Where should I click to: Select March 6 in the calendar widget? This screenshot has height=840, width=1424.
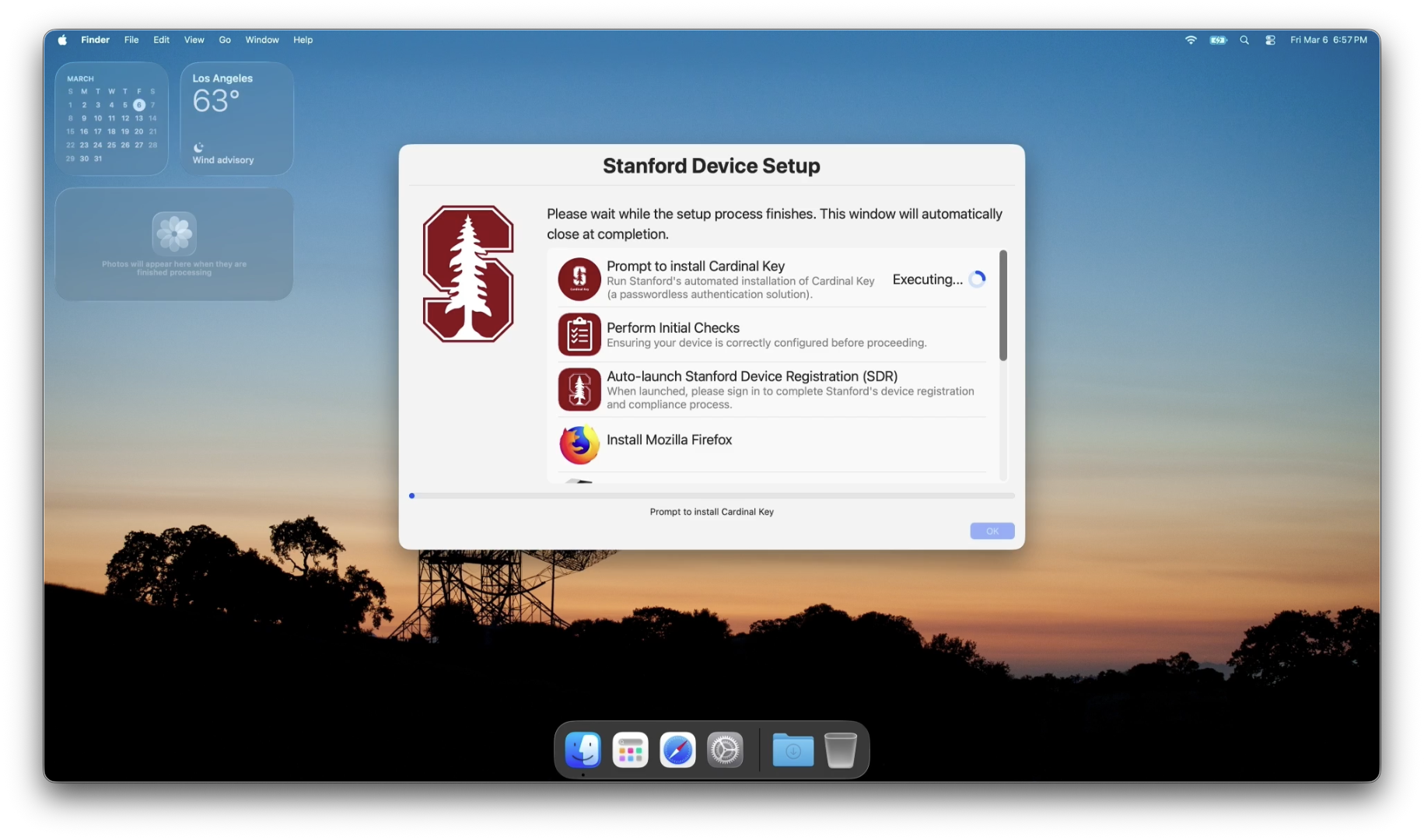pyautogui.click(x=138, y=105)
